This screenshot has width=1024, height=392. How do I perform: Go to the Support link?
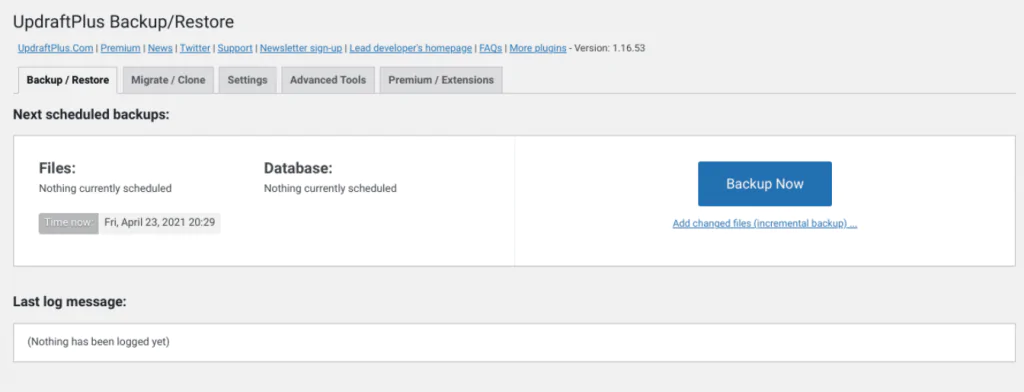(x=235, y=48)
